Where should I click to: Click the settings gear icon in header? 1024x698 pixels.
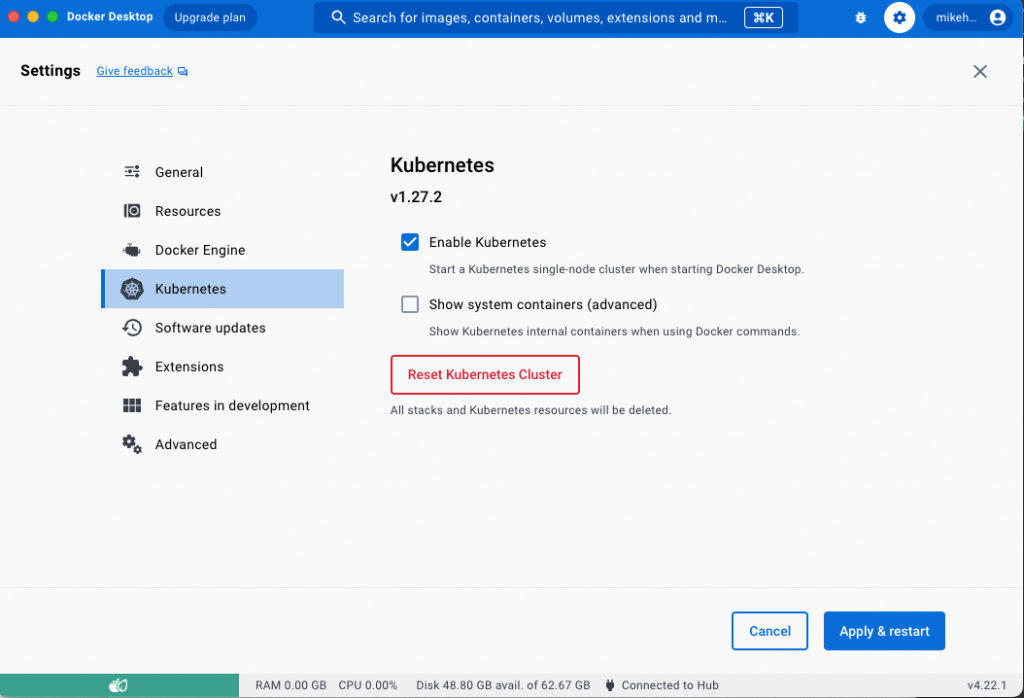pyautogui.click(x=899, y=18)
